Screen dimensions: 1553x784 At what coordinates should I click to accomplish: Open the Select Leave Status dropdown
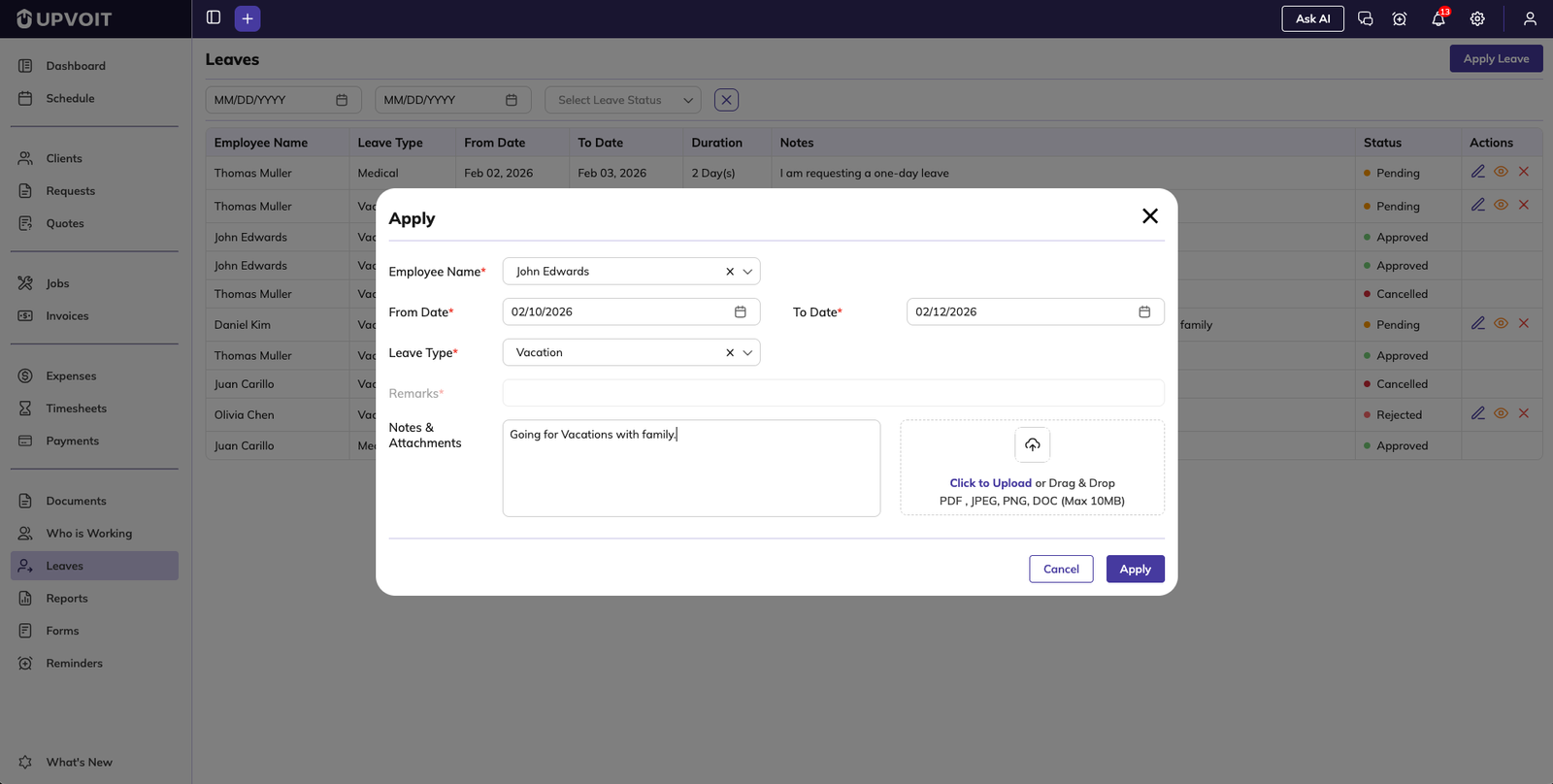623,100
